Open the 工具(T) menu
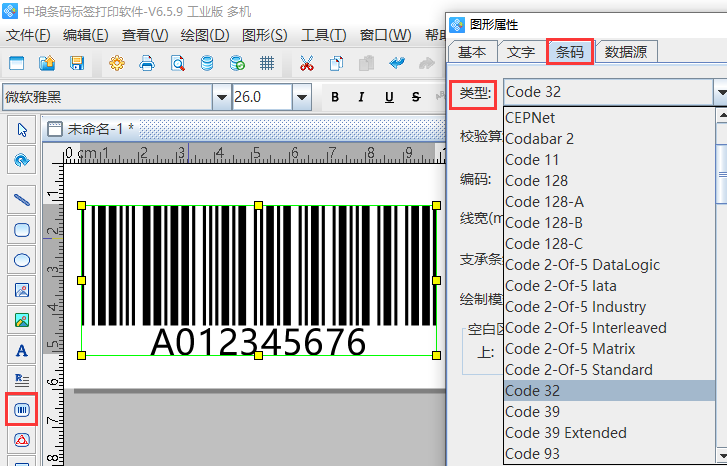Image resolution: width=727 pixels, height=466 pixels. point(323,35)
